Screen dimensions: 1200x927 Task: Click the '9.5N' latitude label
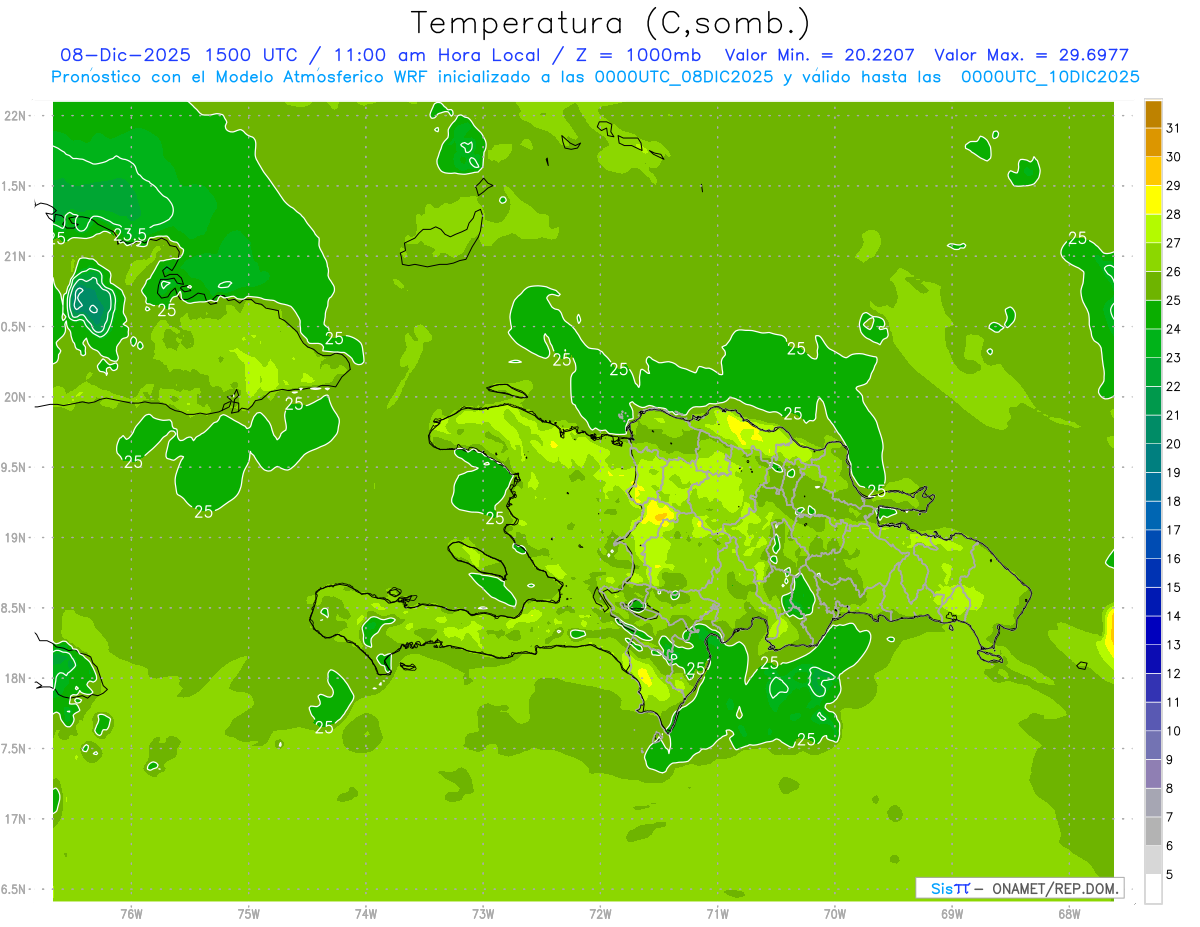[14, 467]
